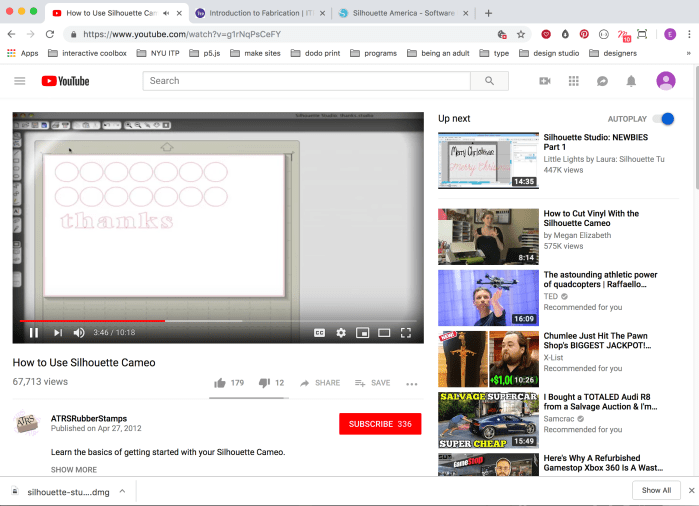
Task: Open the purple account avatar menu
Action: click(666, 81)
